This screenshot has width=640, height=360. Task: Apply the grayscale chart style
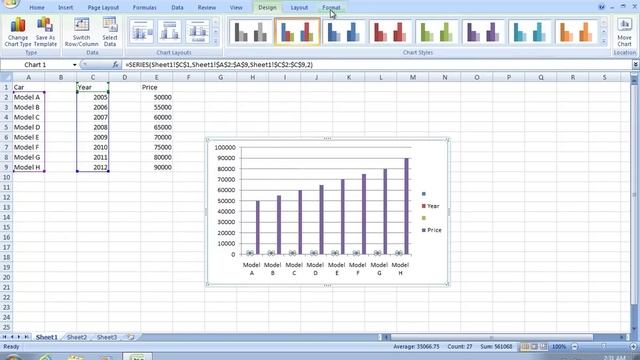coord(250,32)
